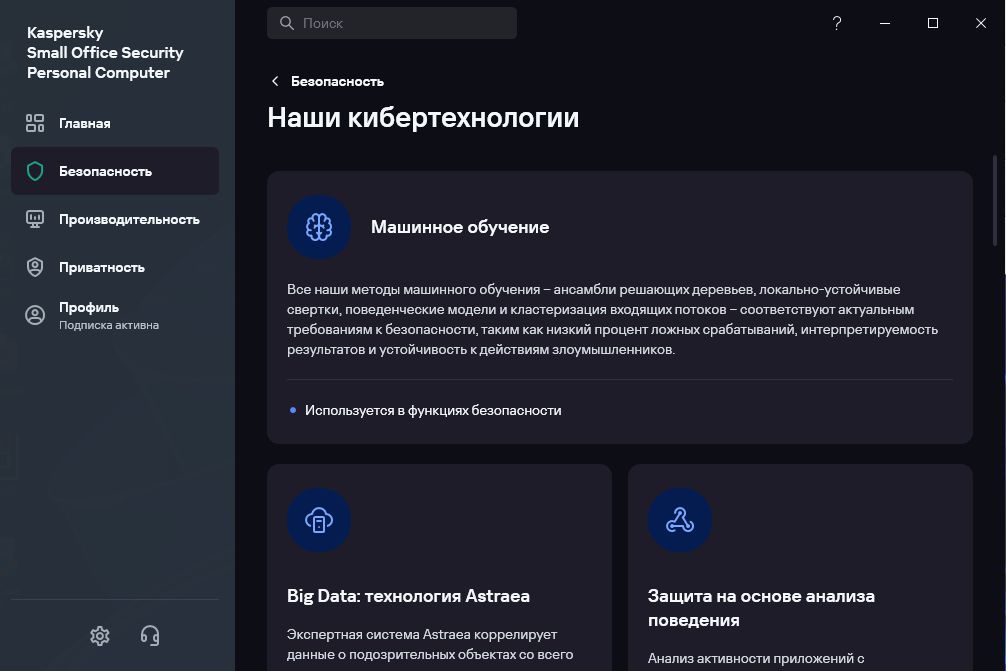
Task: Go to the Приватность section
Action: 114,268
